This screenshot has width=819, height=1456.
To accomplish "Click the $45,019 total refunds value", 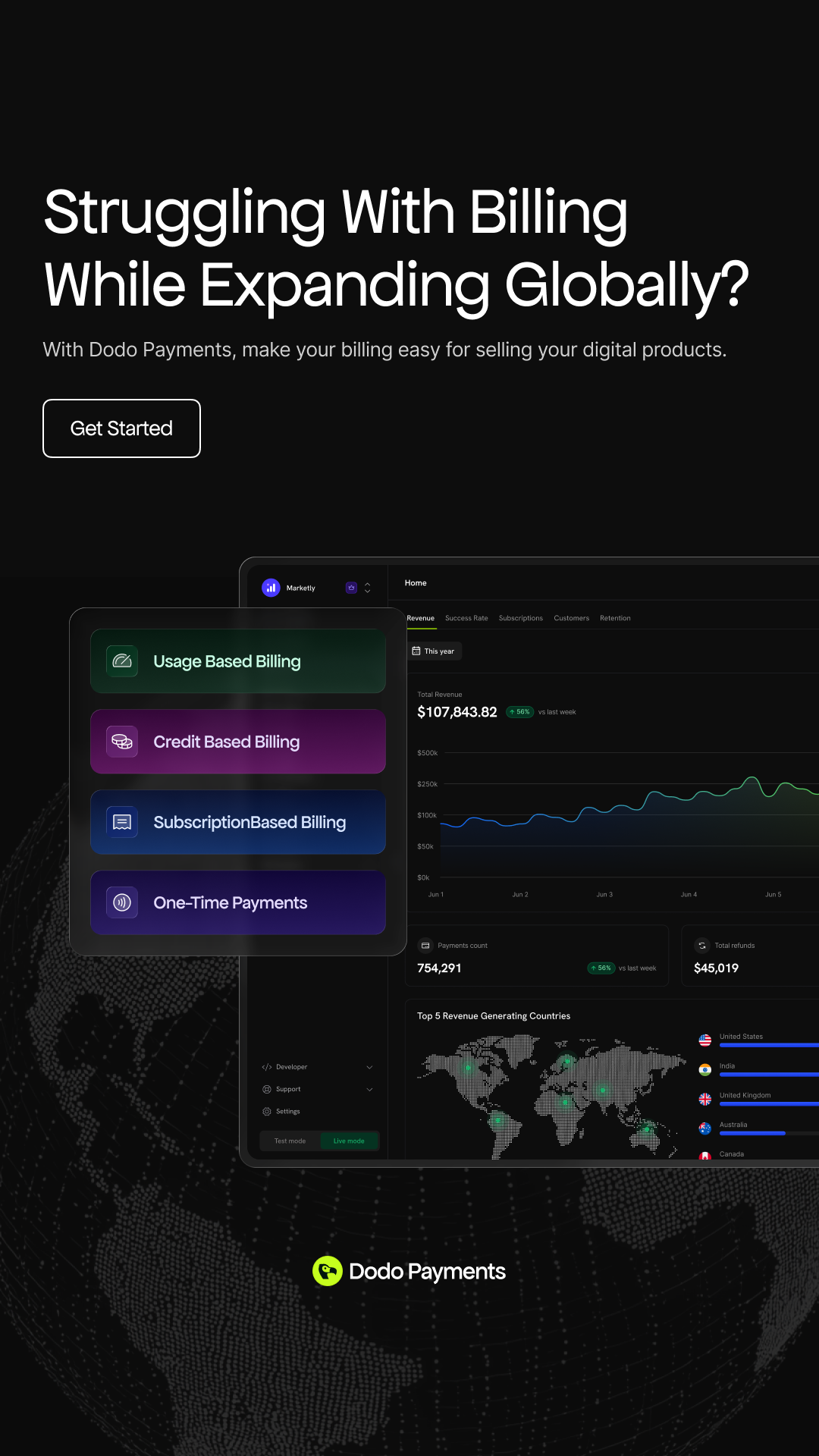I will pos(716,968).
